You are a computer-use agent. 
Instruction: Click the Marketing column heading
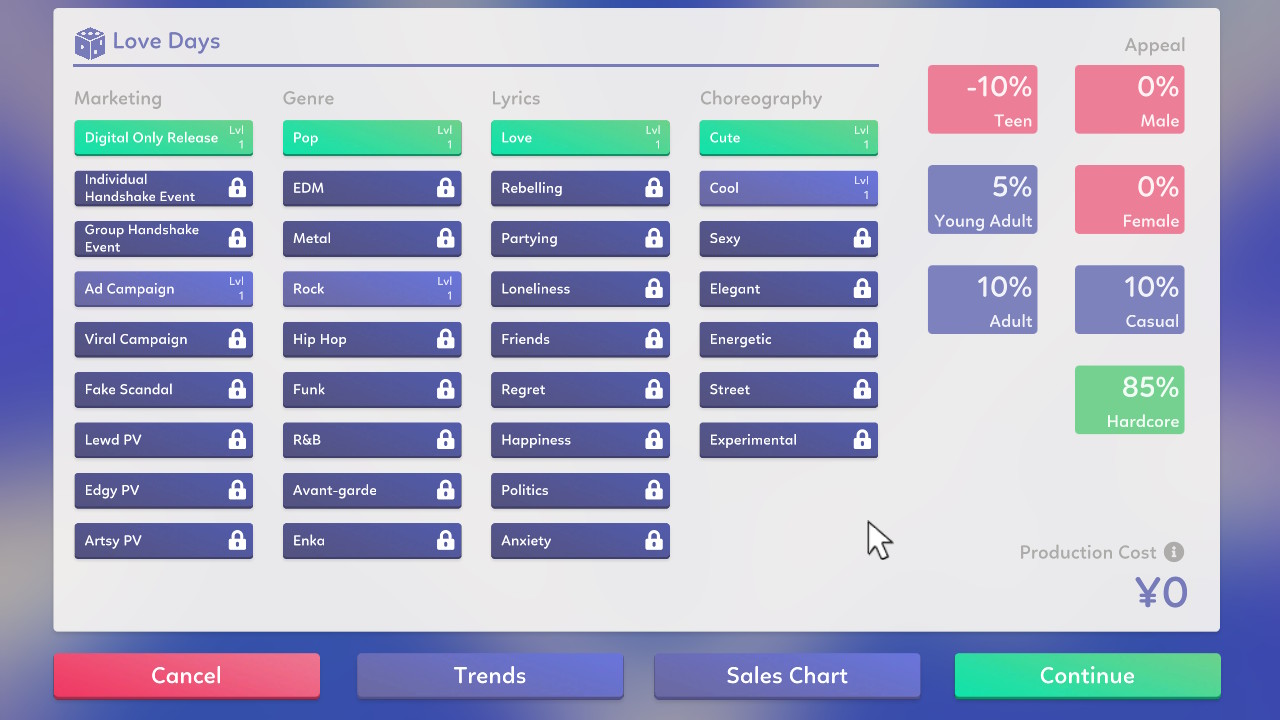point(118,98)
